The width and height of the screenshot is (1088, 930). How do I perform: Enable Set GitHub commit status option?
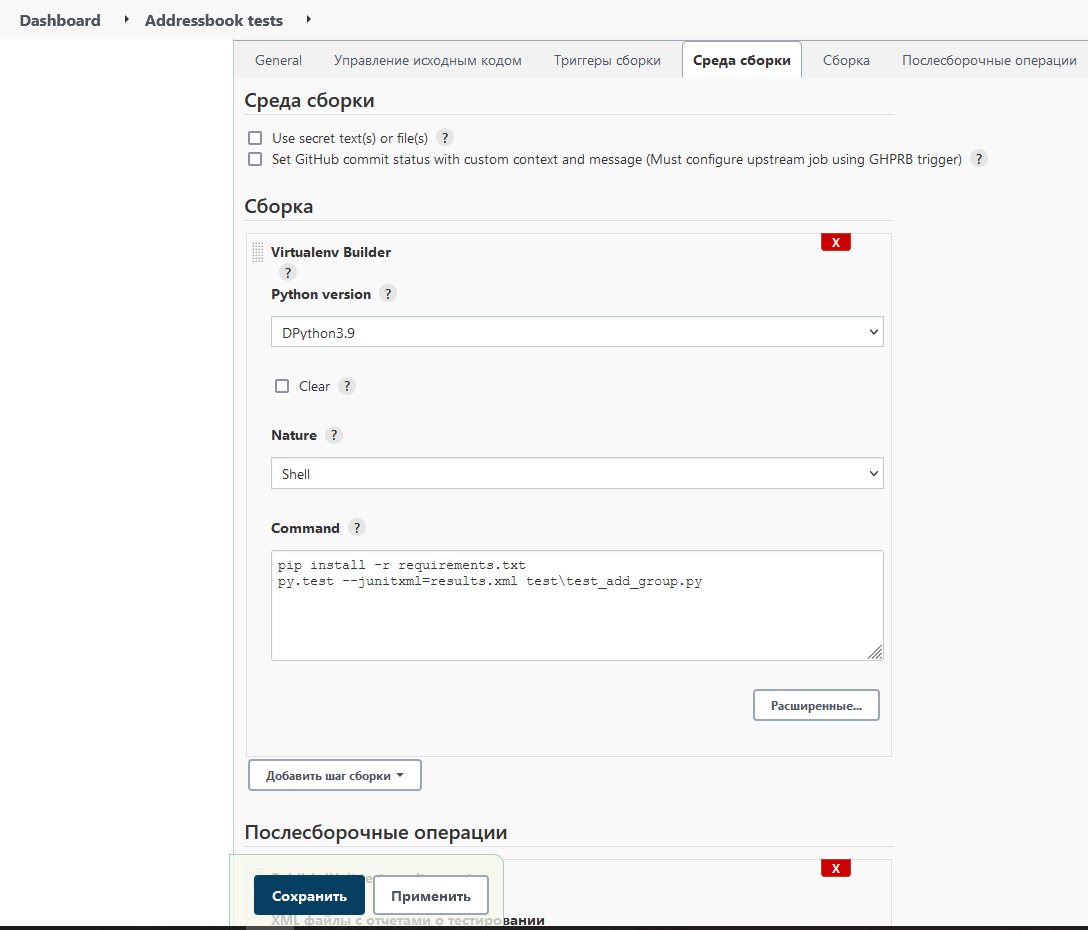click(x=255, y=158)
